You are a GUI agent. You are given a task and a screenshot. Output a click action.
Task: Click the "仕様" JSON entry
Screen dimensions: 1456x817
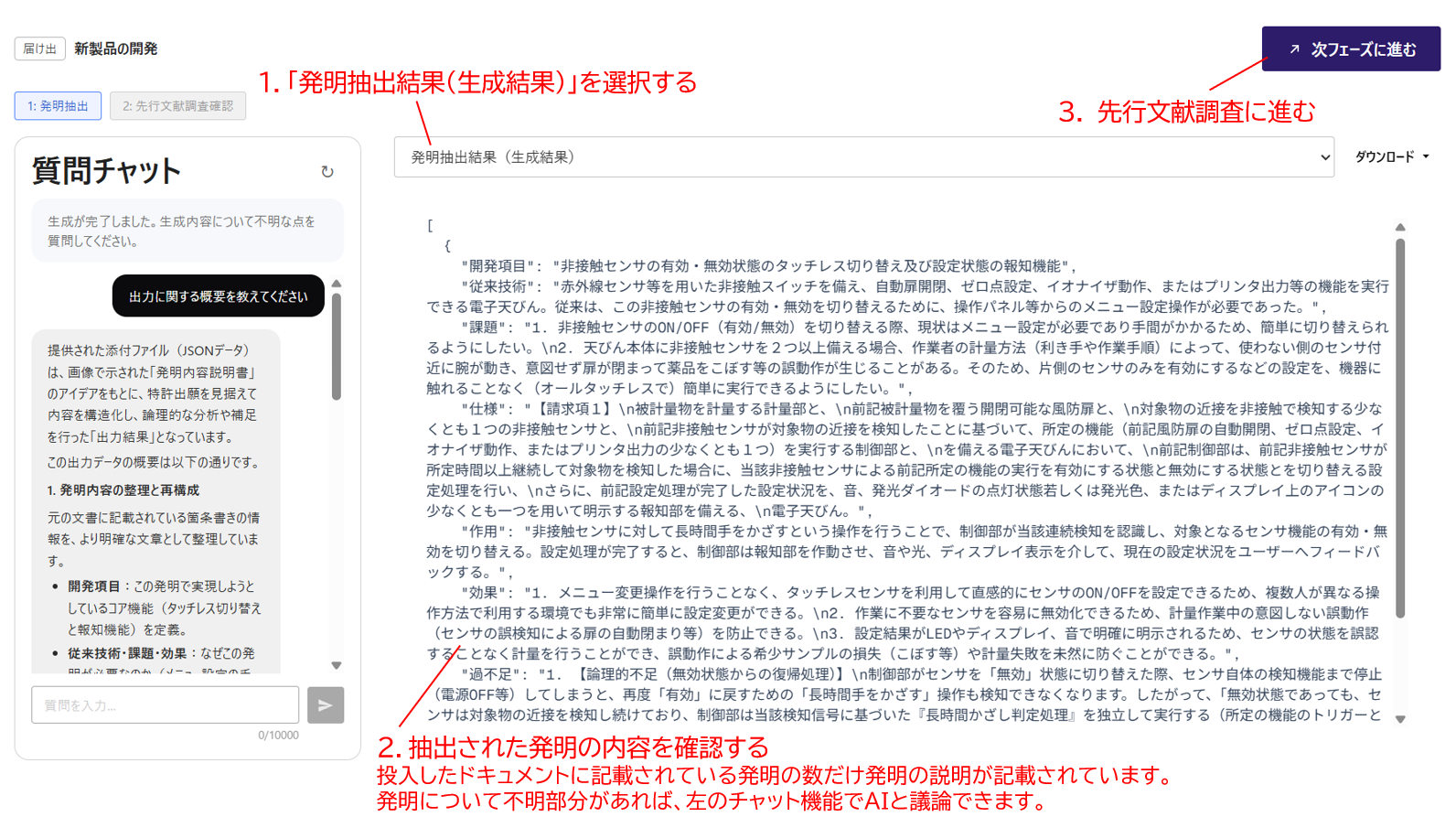(x=907, y=460)
